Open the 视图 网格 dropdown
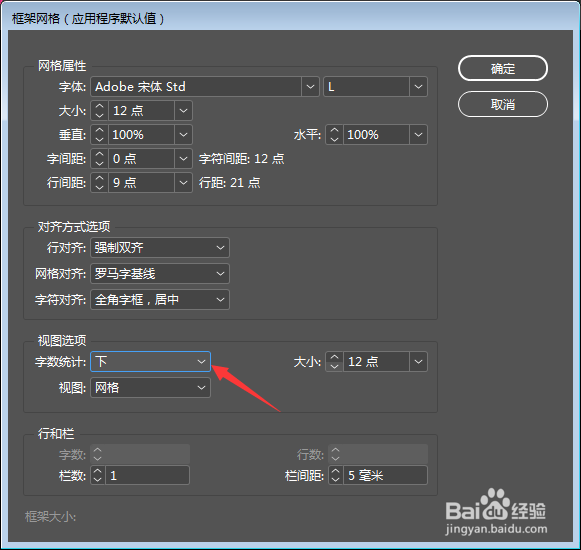 150,388
